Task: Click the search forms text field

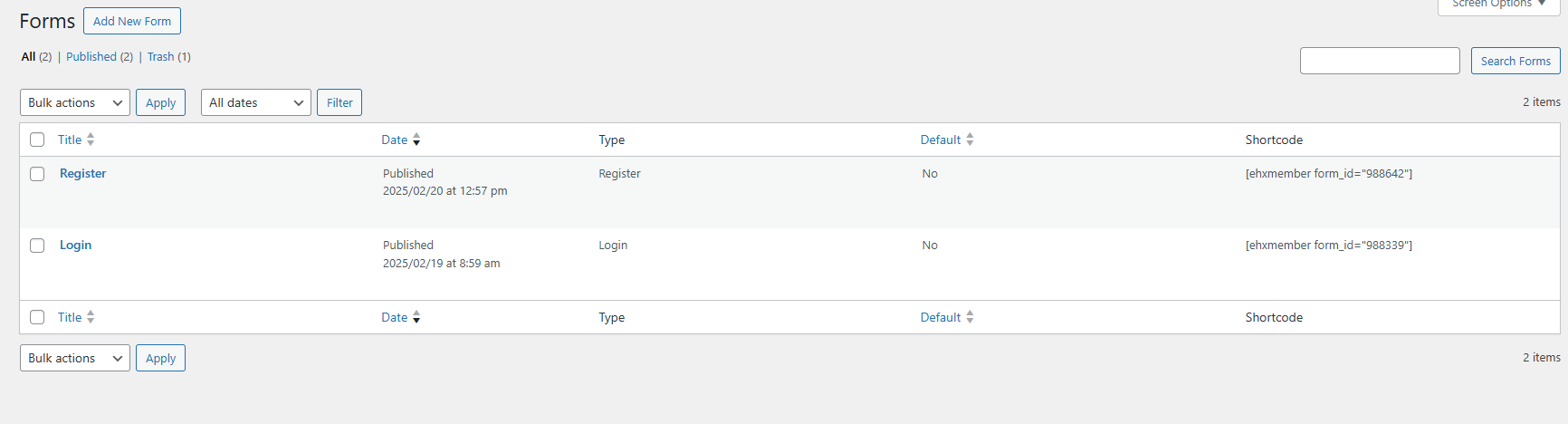Action: click(1379, 61)
